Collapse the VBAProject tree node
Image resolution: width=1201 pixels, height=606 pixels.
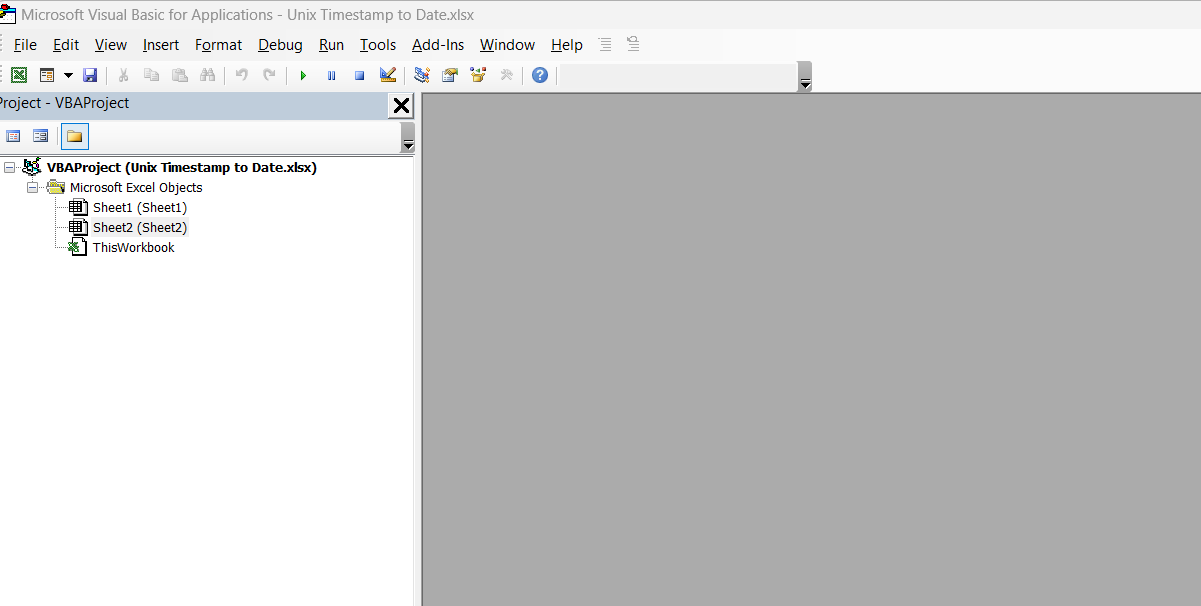click(x=10, y=168)
